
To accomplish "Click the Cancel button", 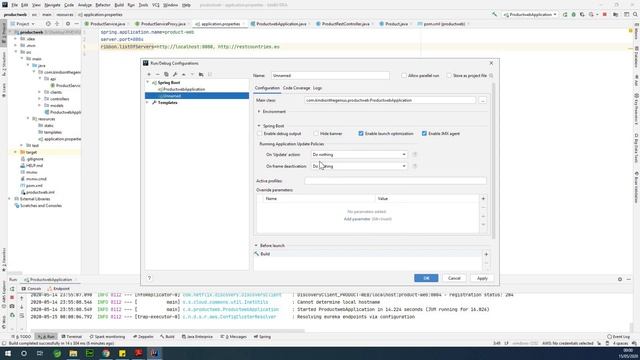I will coord(454,278).
